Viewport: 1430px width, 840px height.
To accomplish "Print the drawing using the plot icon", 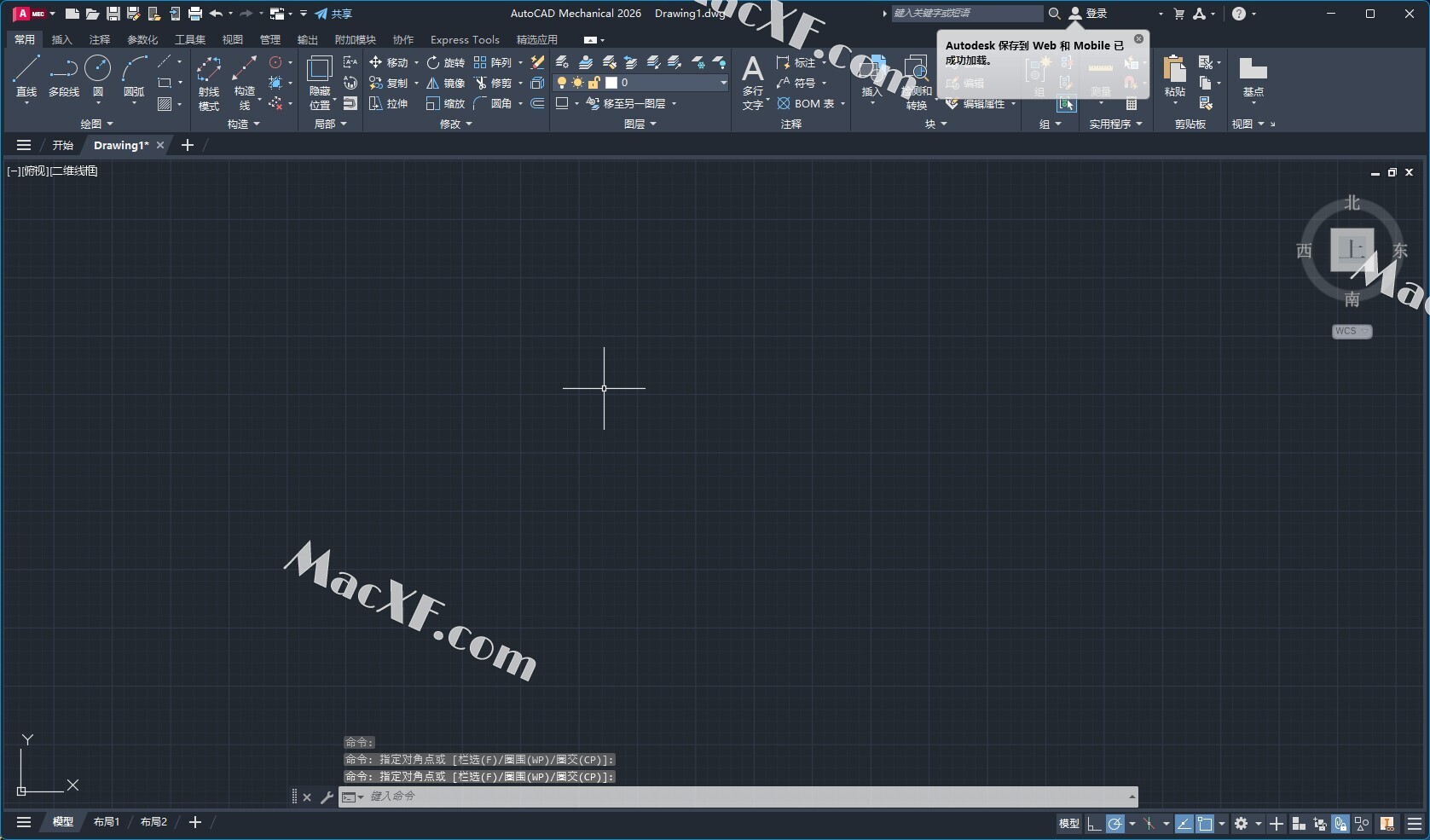I will [195, 14].
